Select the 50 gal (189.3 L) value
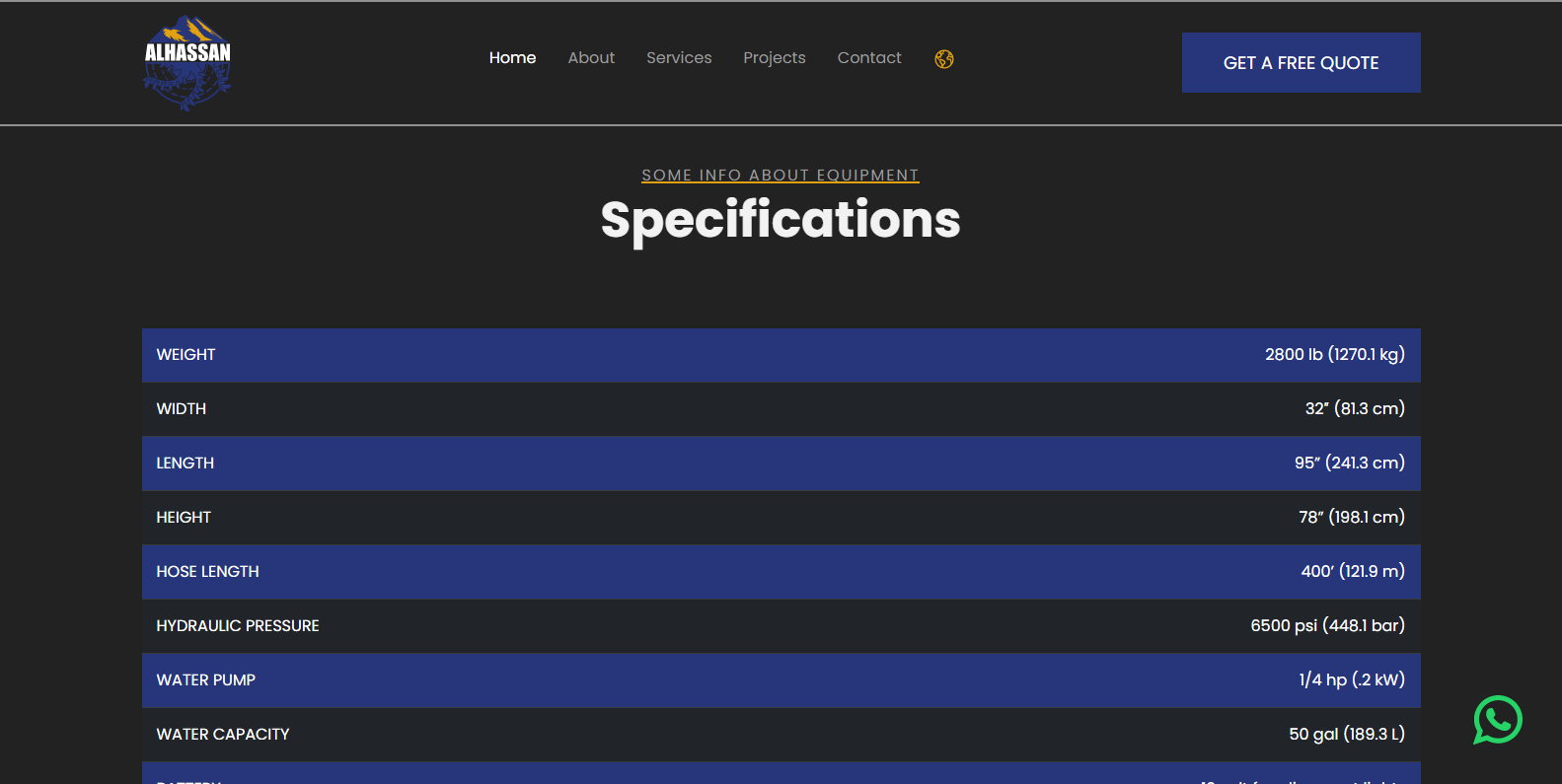Viewport: 1562px width, 784px height. click(1346, 735)
